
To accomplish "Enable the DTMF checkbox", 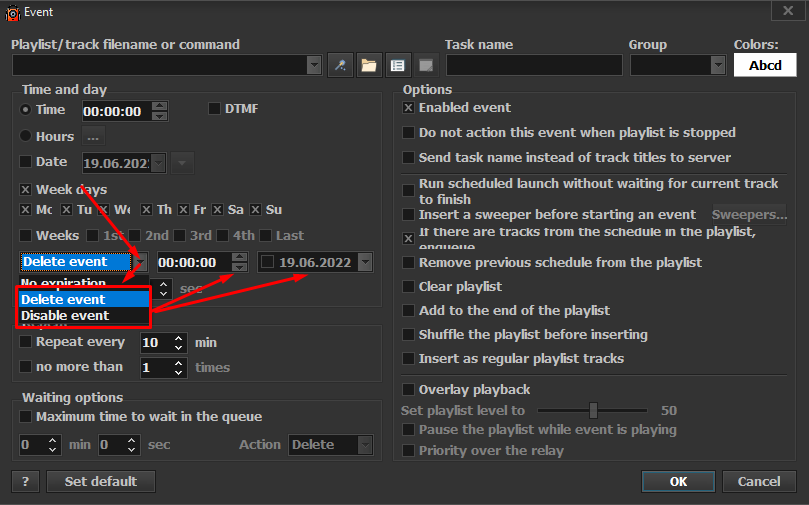I will click(x=215, y=109).
